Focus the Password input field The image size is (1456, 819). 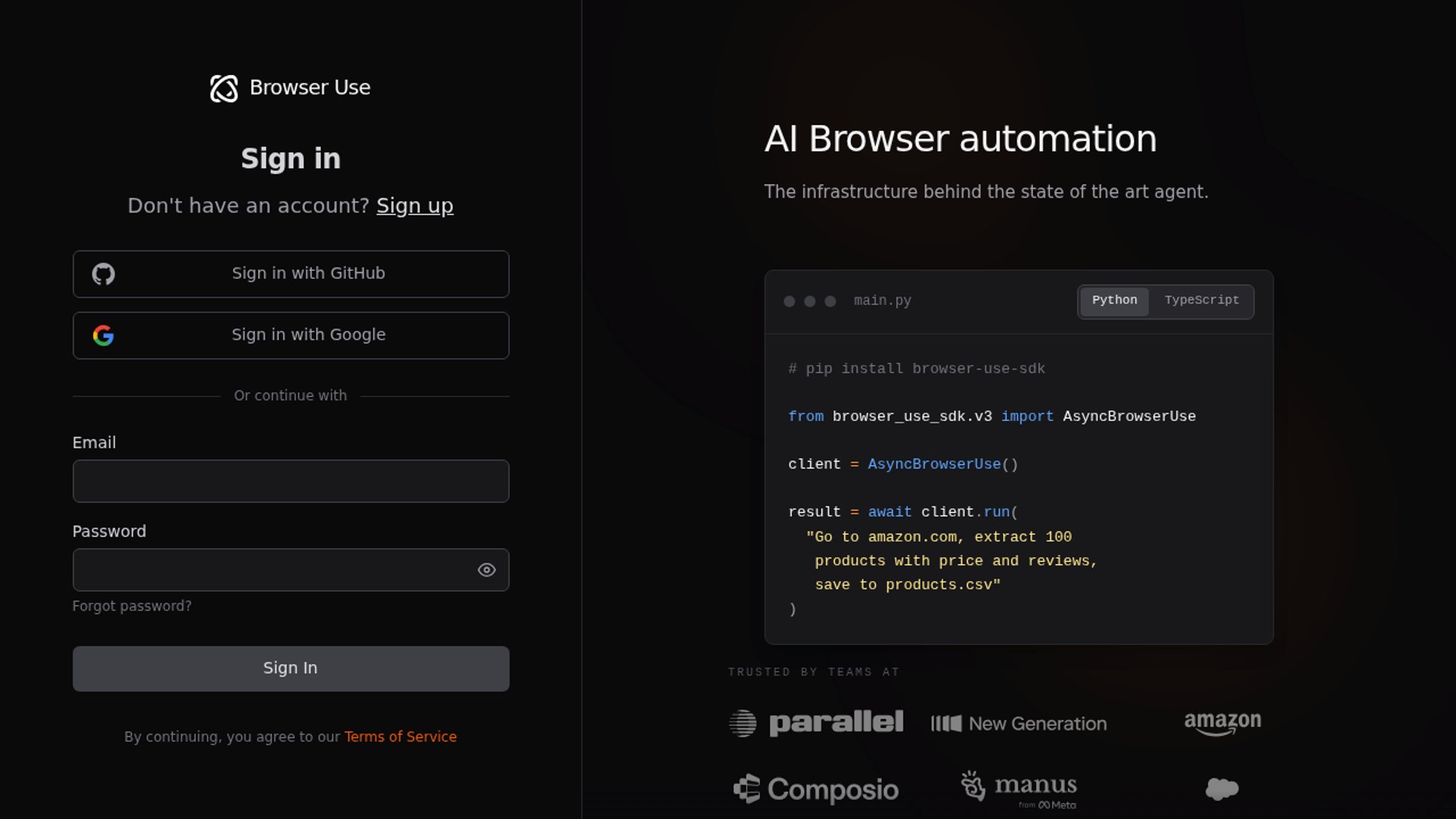pos(290,570)
